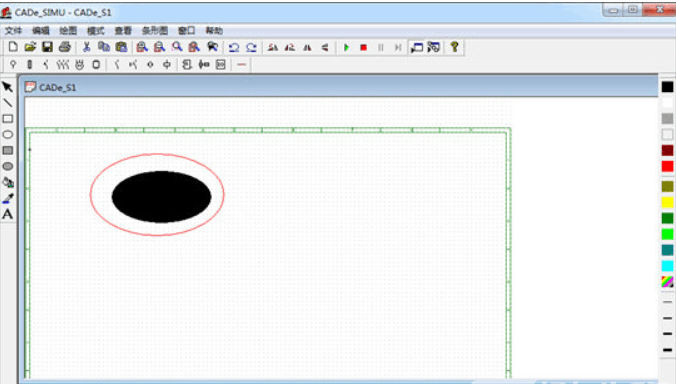Choose the line drawing tool

pyautogui.click(x=7, y=103)
